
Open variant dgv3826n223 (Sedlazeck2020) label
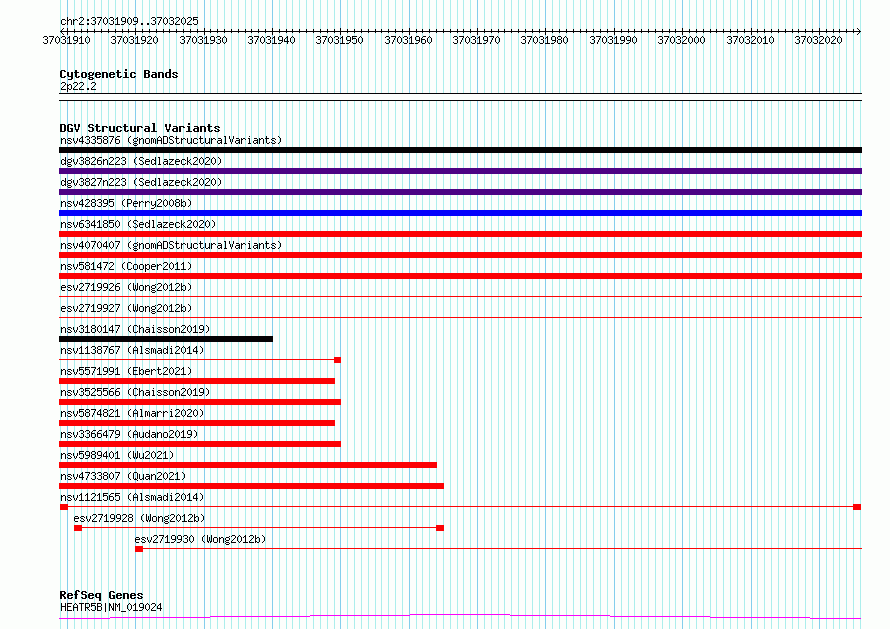[x=141, y=161]
